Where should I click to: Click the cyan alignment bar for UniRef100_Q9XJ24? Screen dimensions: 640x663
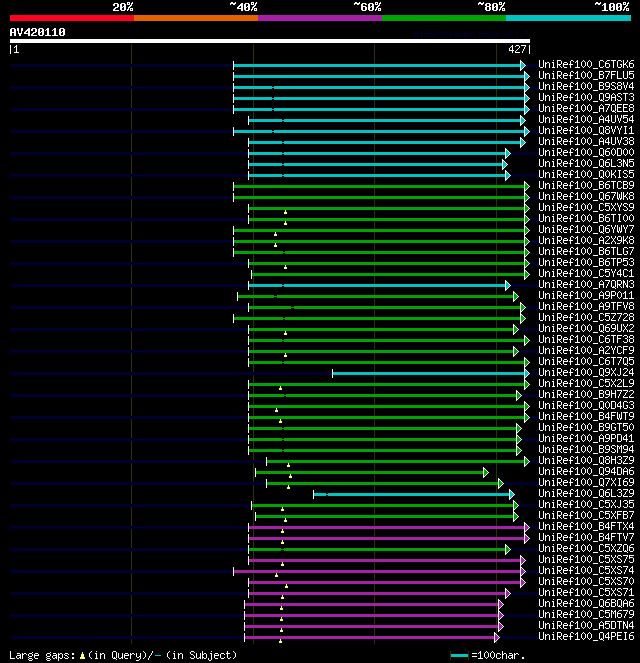tap(429, 373)
